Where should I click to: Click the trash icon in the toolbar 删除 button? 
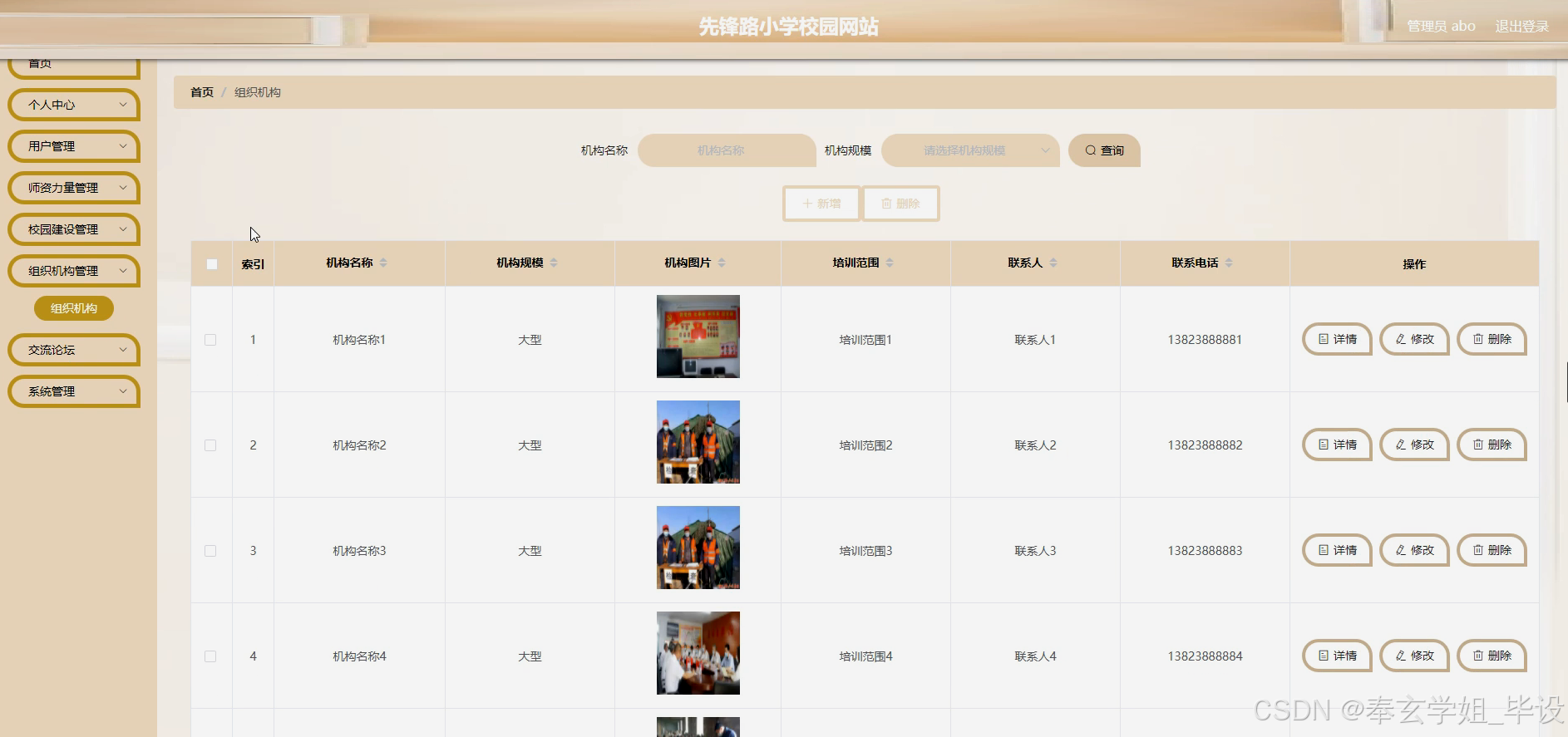click(x=886, y=204)
